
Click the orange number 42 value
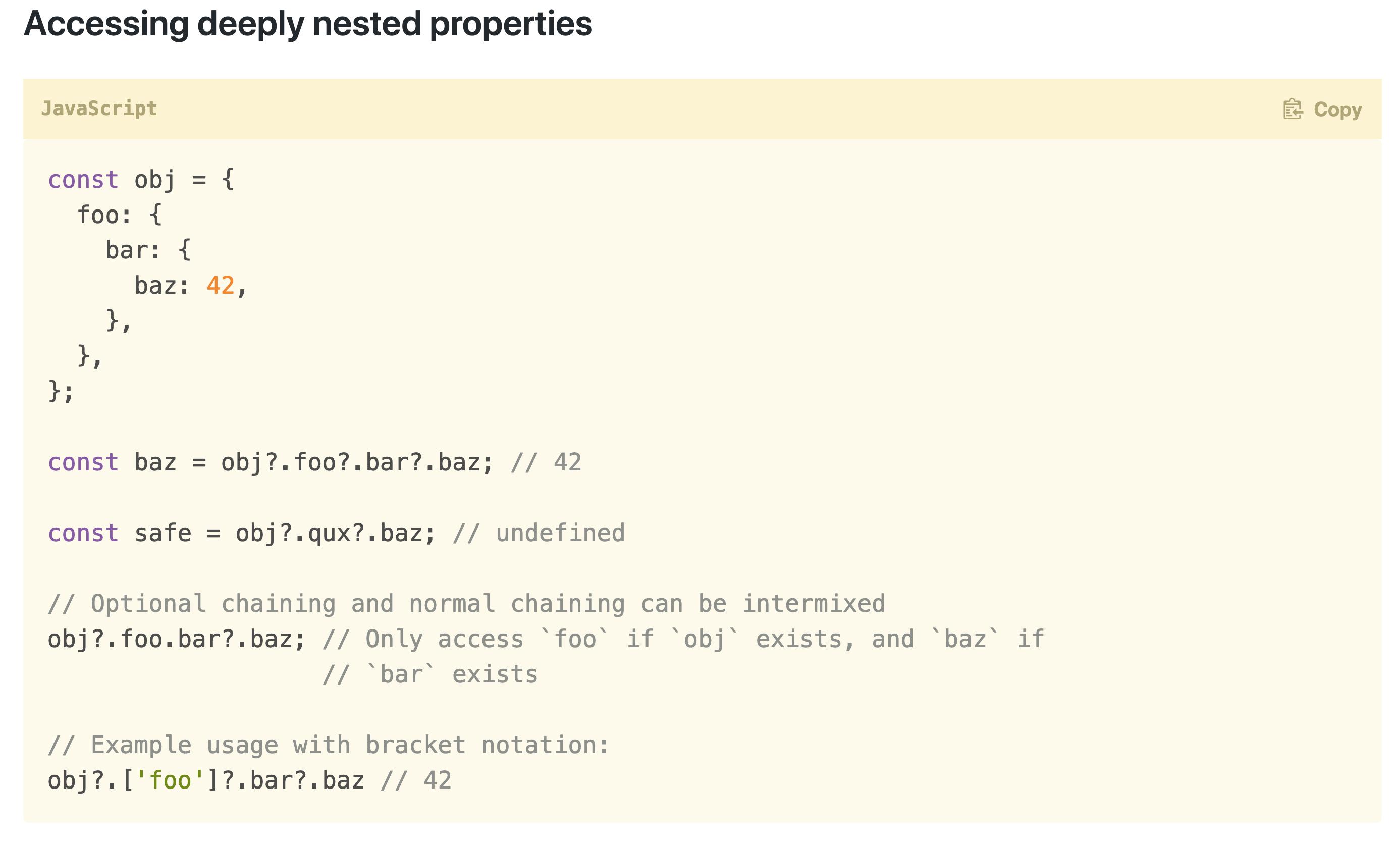[221, 286]
